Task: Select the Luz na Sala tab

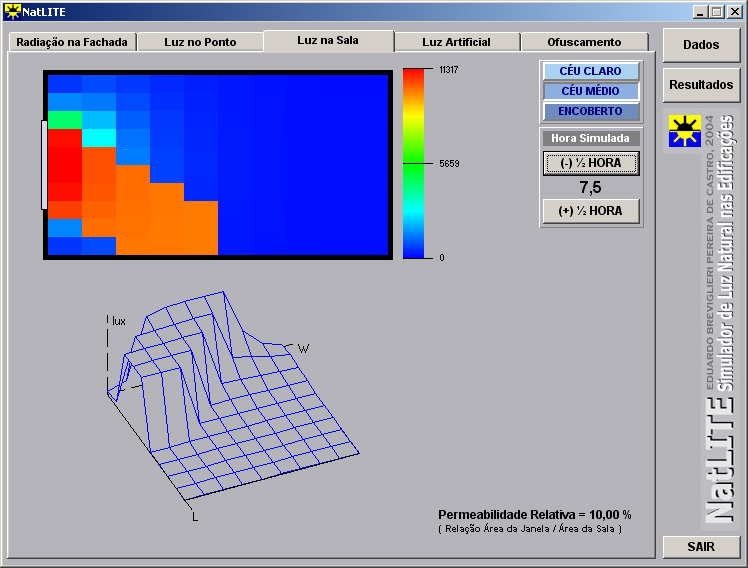Action: tap(328, 41)
